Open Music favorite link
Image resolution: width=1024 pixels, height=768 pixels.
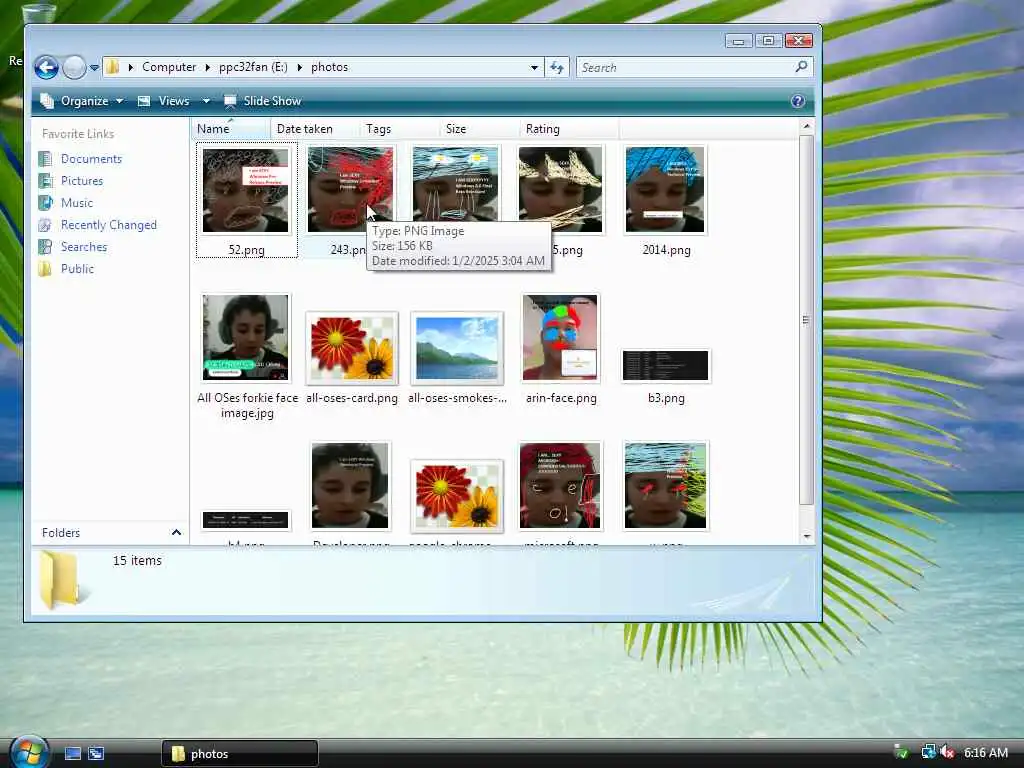click(76, 203)
